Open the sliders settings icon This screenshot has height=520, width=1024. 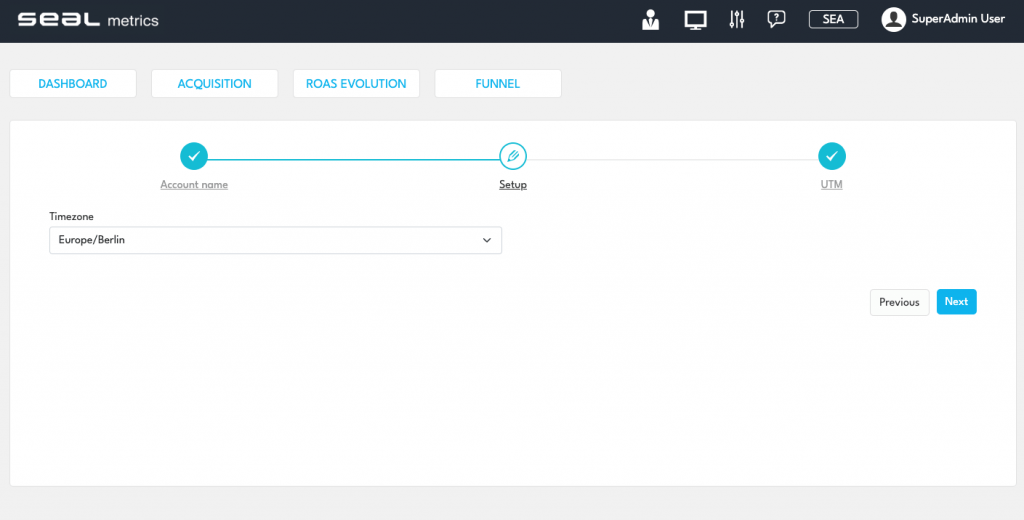[x=737, y=20]
